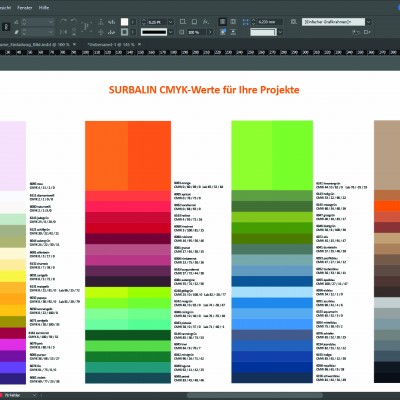Open the preflight menu arrow in status bar
This screenshot has width=400, height=400.
pos(34,395)
